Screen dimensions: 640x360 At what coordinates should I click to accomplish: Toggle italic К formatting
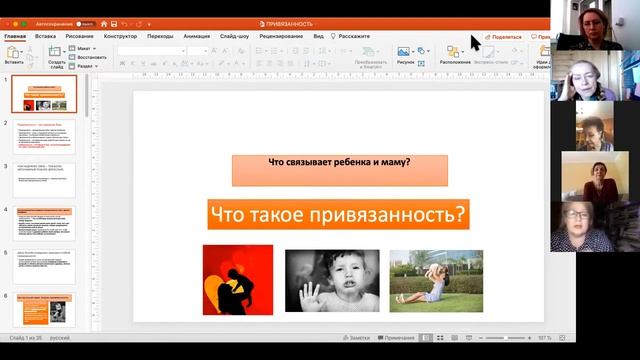tap(133, 64)
